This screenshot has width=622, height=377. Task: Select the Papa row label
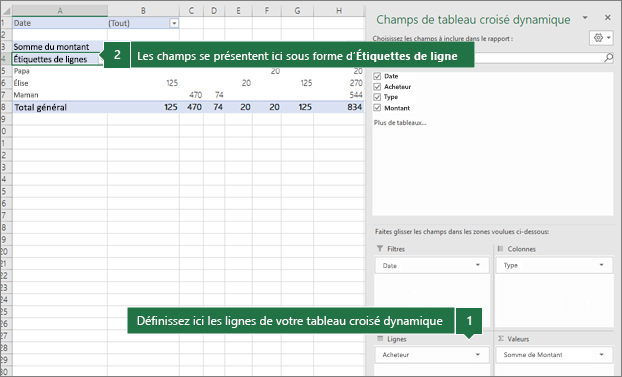[60, 71]
